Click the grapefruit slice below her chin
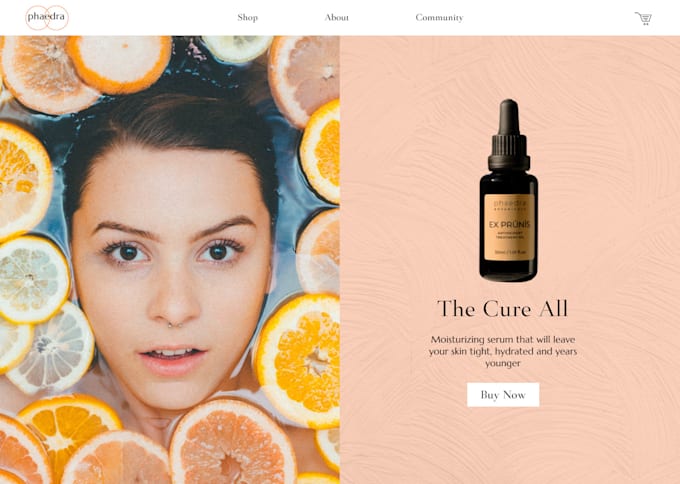 coord(232,442)
